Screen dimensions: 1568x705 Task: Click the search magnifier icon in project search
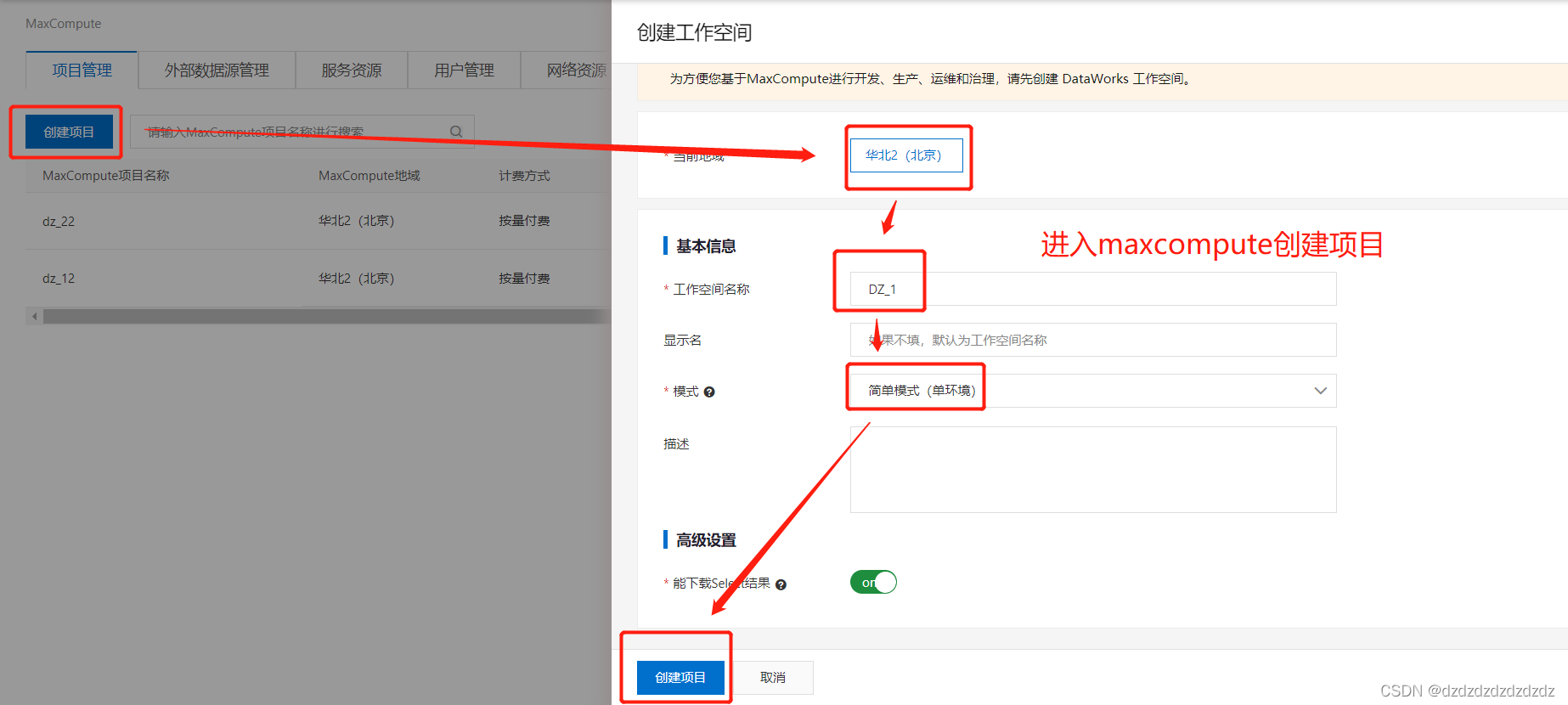[456, 132]
